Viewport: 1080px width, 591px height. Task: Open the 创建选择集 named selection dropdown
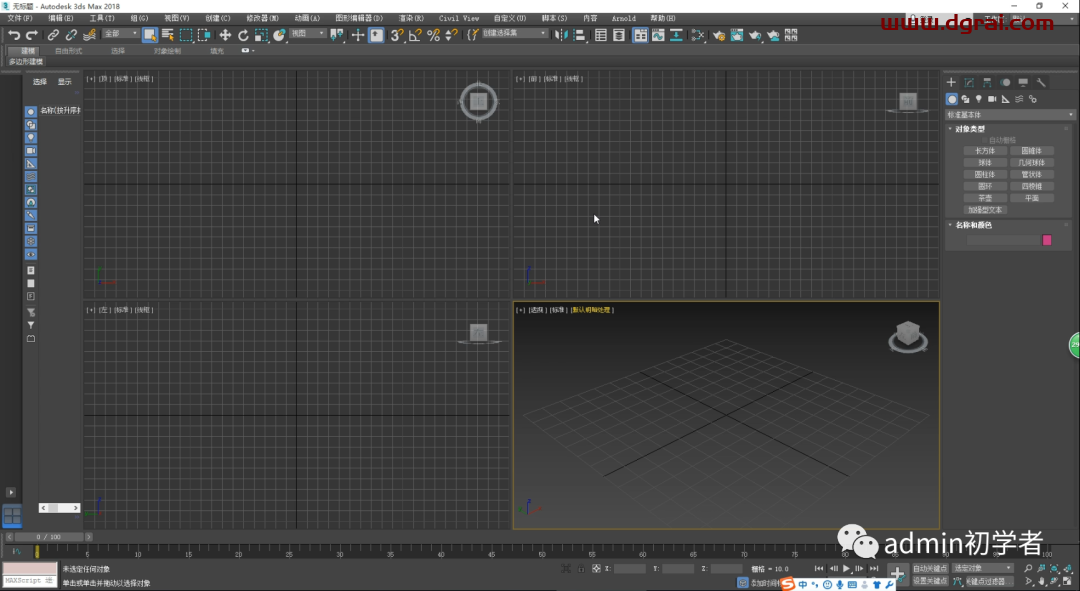tap(515, 34)
